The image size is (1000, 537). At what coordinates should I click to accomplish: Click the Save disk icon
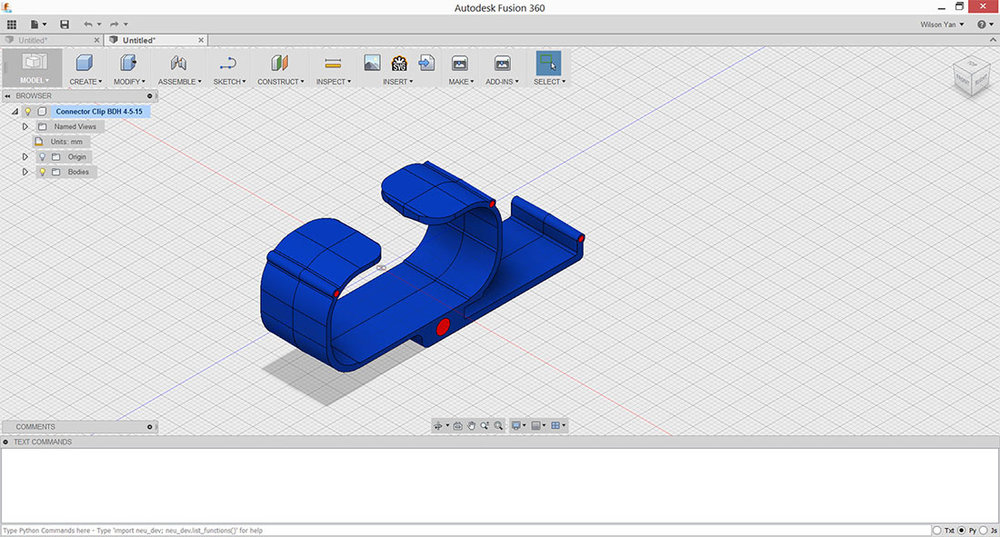click(x=65, y=24)
